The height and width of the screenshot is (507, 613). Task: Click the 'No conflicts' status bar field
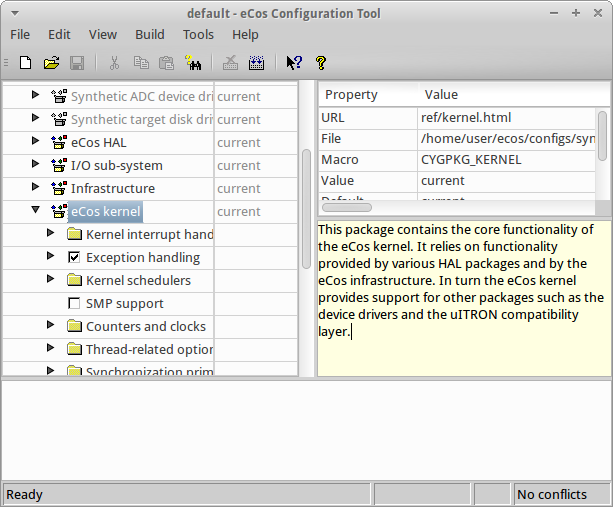[562, 494]
